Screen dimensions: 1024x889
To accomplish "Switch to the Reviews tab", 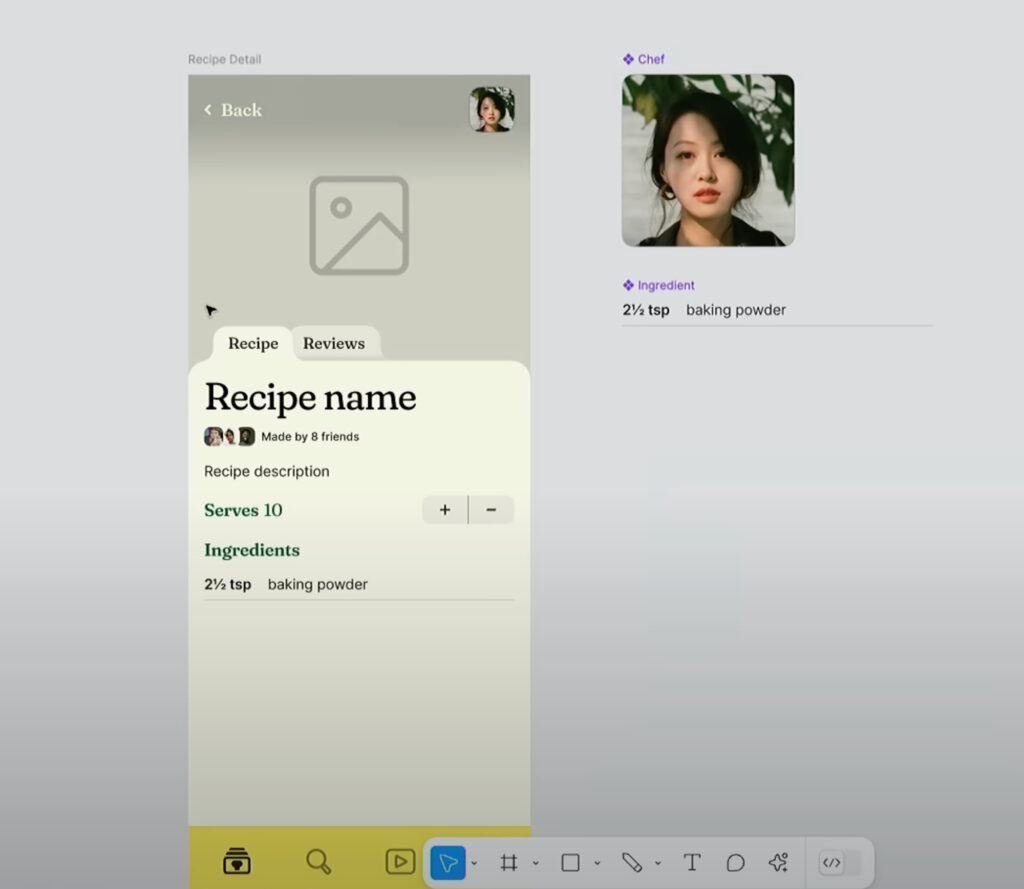I will click(x=334, y=343).
